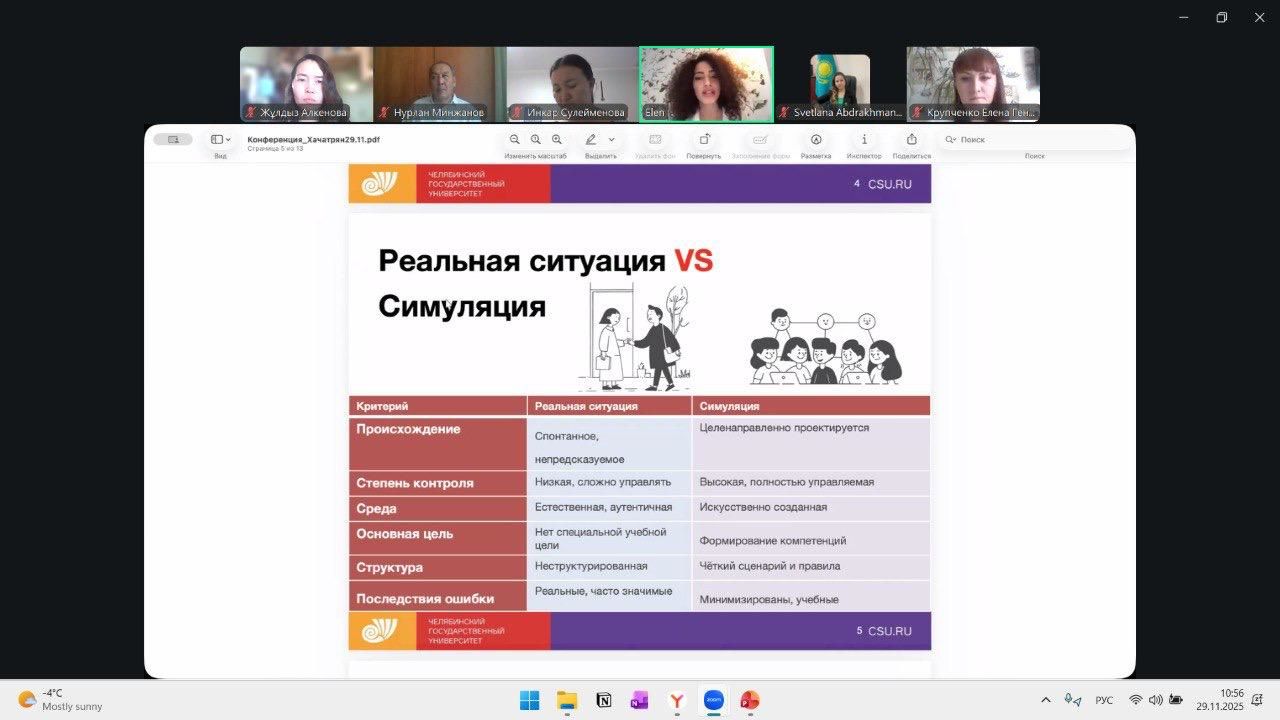Open the inspector (Инспектор) info icon
The width and height of the screenshot is (1280, 720).
click(x=864, y=140)
